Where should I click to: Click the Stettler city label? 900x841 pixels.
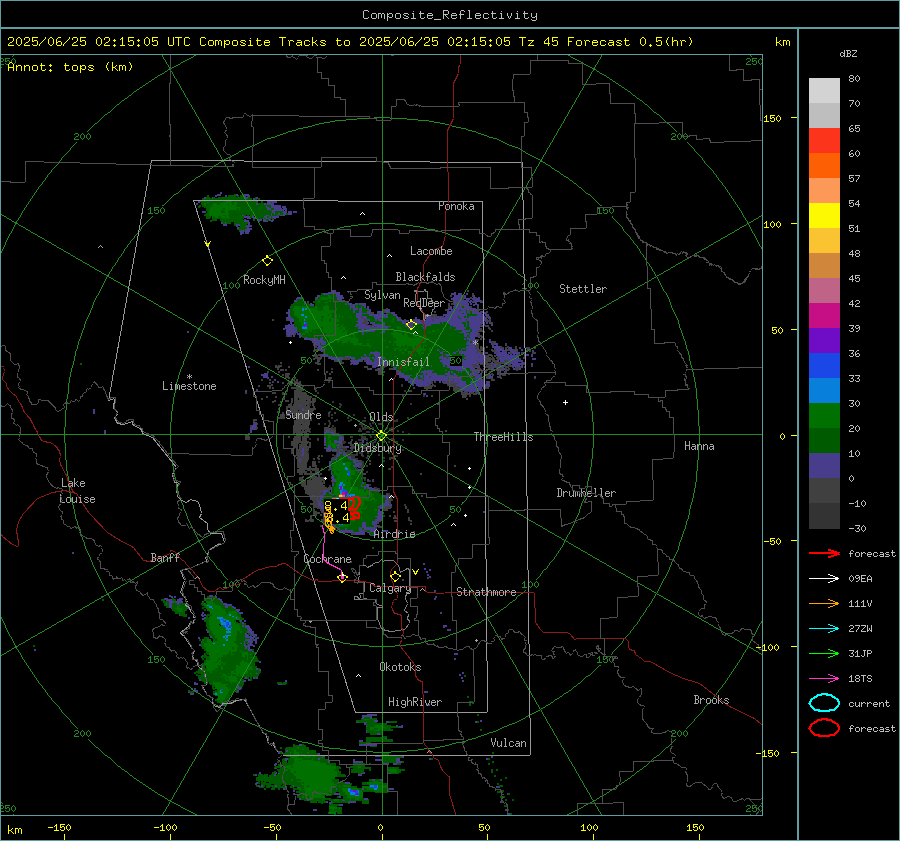click(583, 289)
